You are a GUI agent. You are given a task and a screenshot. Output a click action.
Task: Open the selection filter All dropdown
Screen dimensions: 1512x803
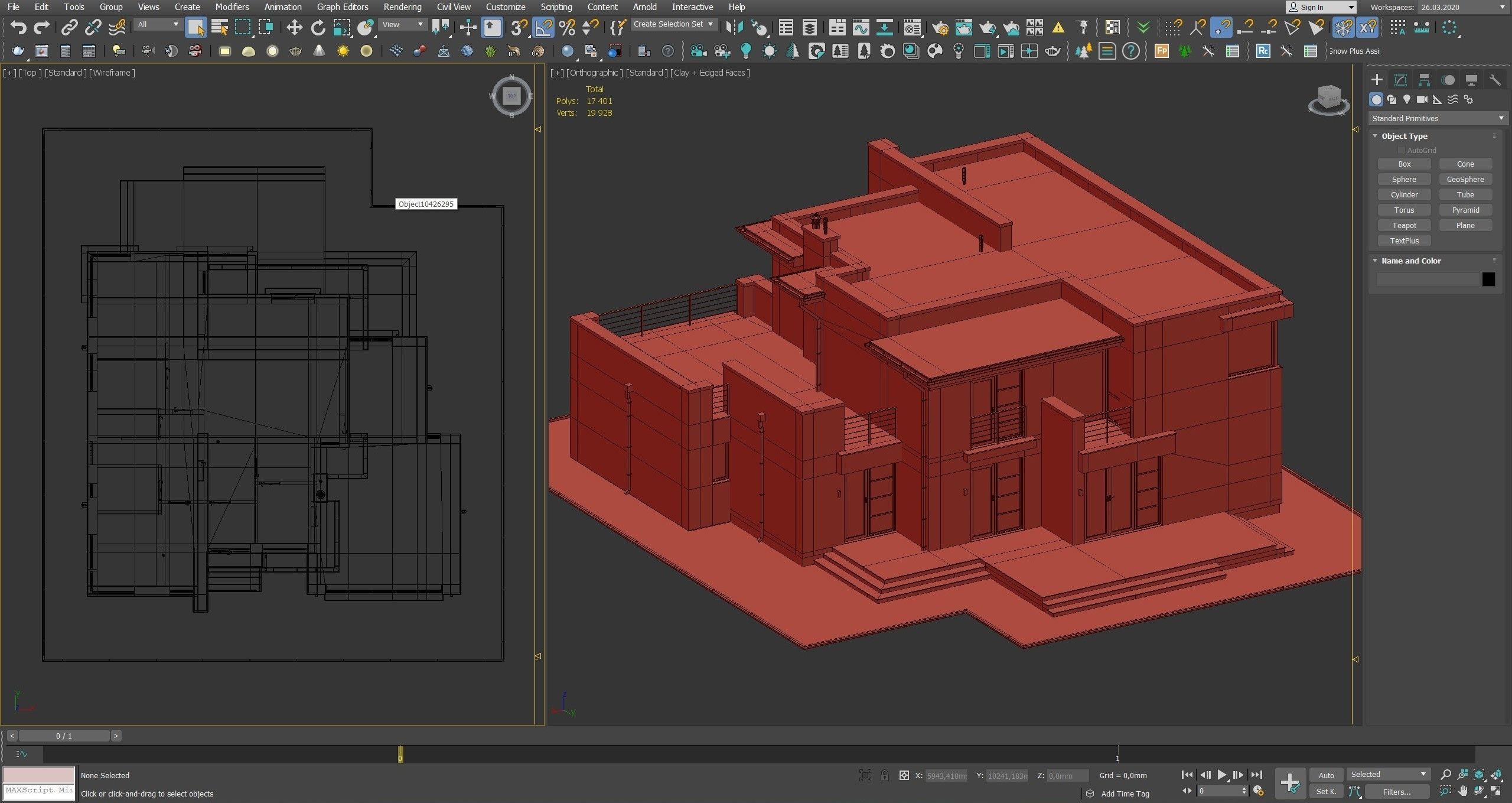pos(157,24)
